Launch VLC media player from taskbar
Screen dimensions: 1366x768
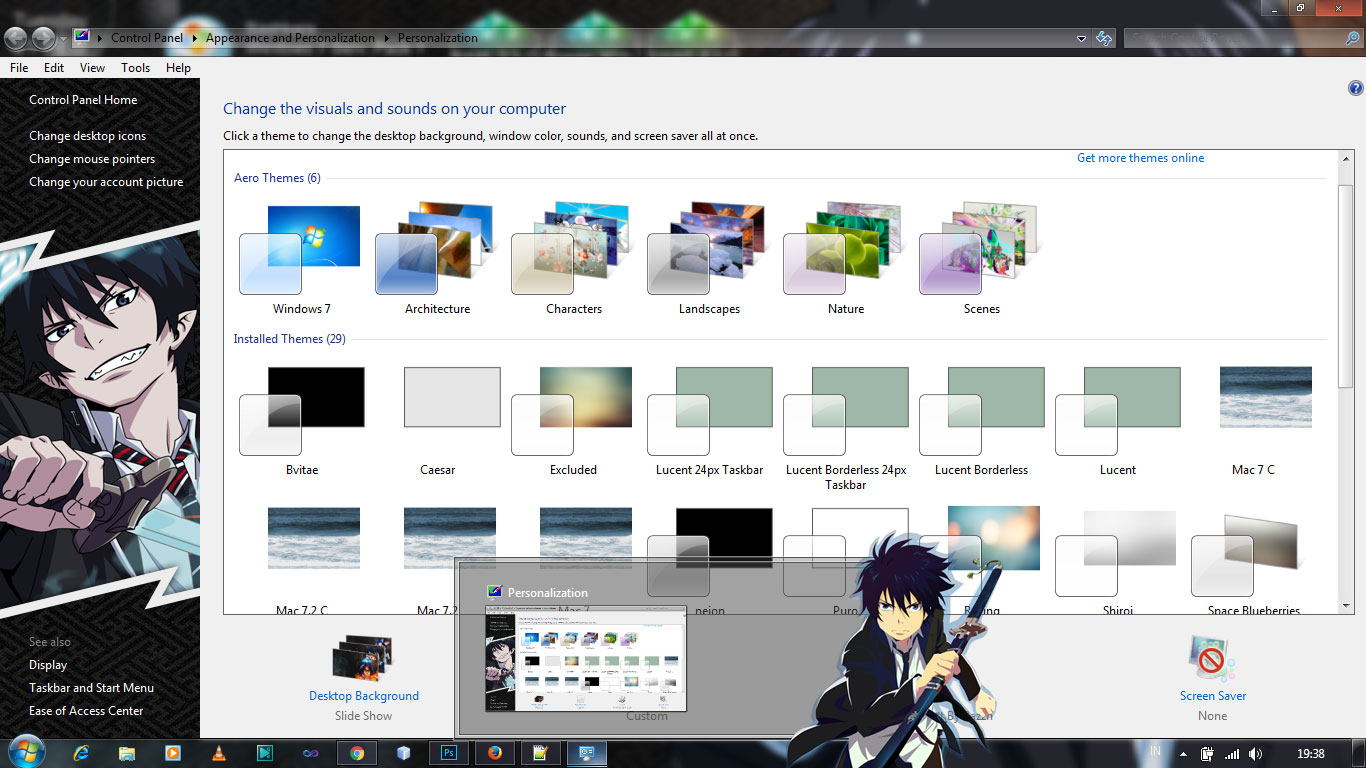coord(219,753)
